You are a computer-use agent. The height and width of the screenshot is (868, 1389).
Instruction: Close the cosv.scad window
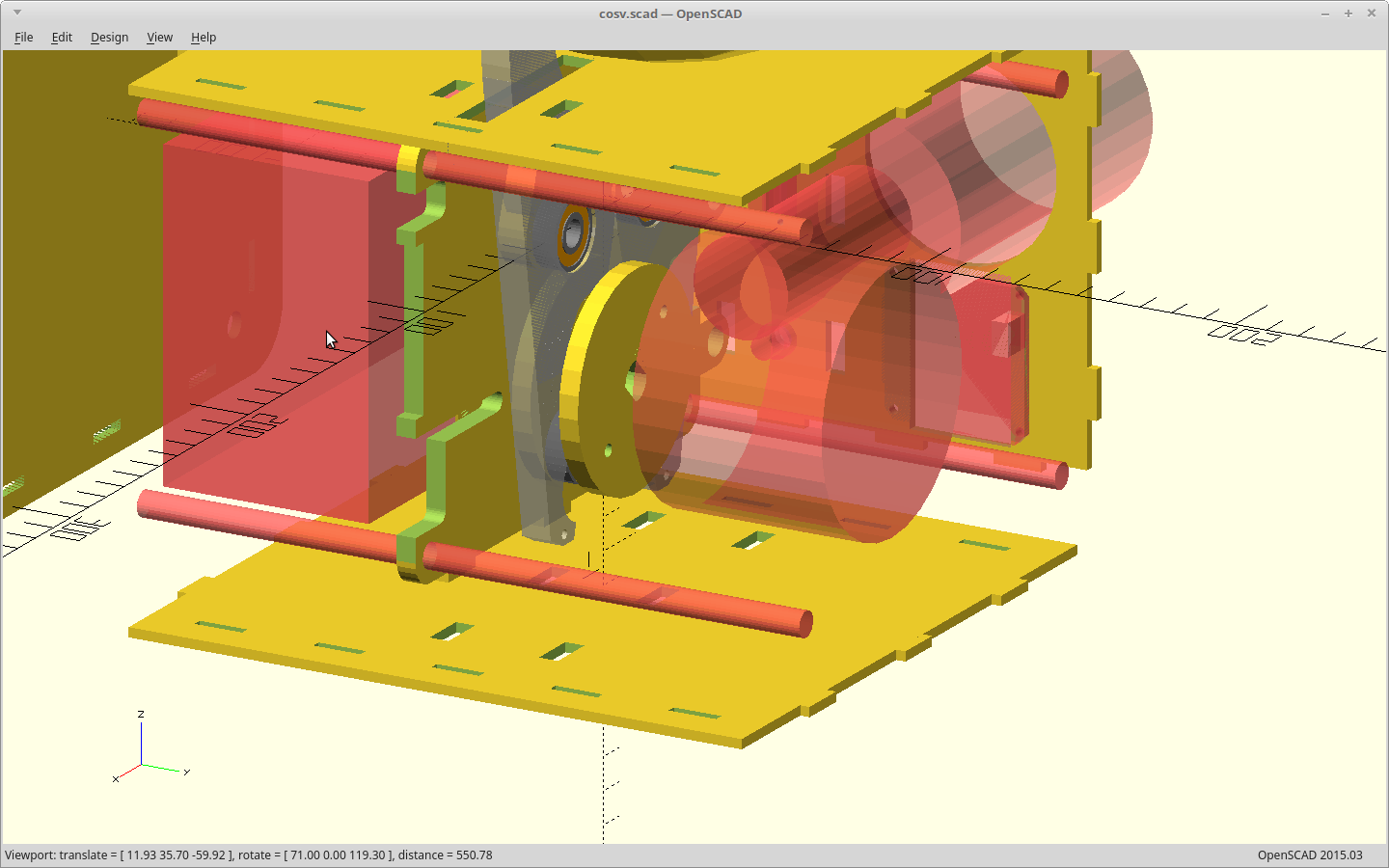click(1371, 14)
